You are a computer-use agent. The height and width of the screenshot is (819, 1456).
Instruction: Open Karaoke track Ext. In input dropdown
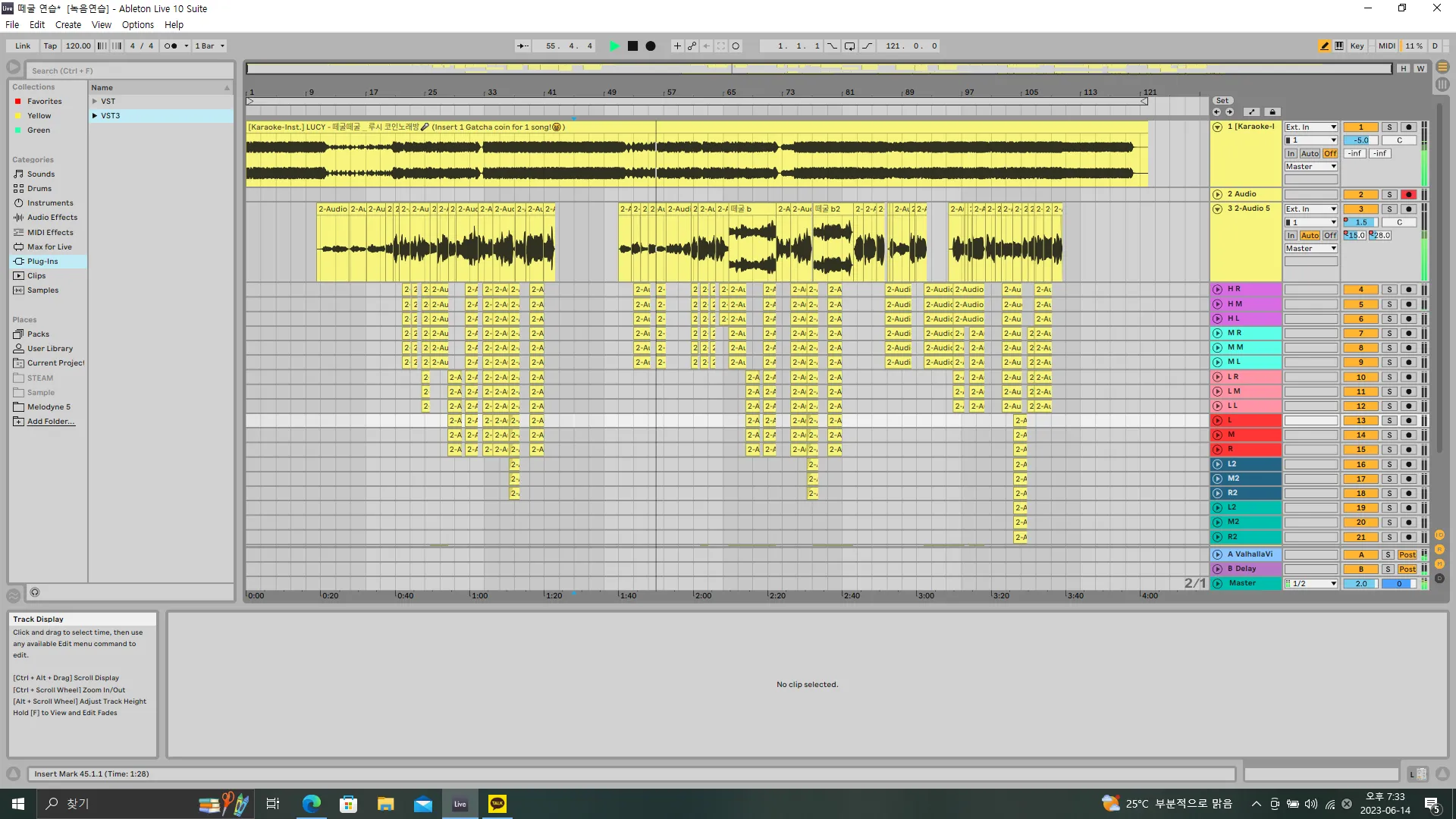[1310, 127]
